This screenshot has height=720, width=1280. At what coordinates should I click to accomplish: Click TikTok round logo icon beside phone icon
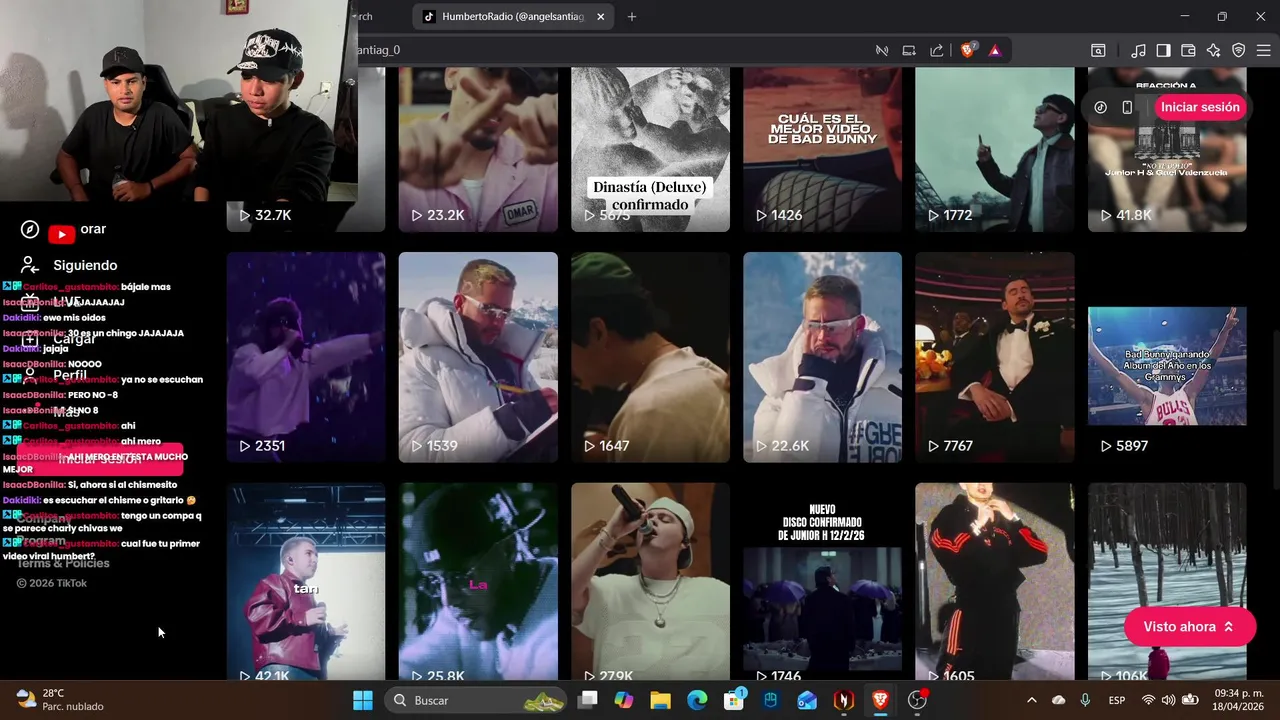[1100, 107]
